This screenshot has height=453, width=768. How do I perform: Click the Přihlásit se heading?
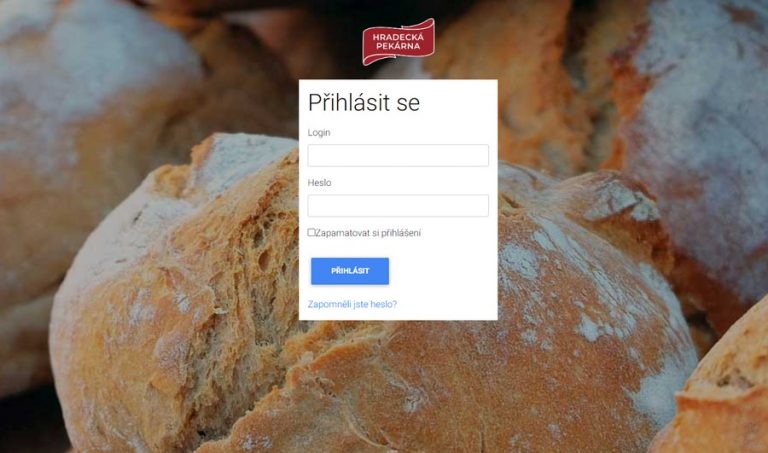[364, 103]
